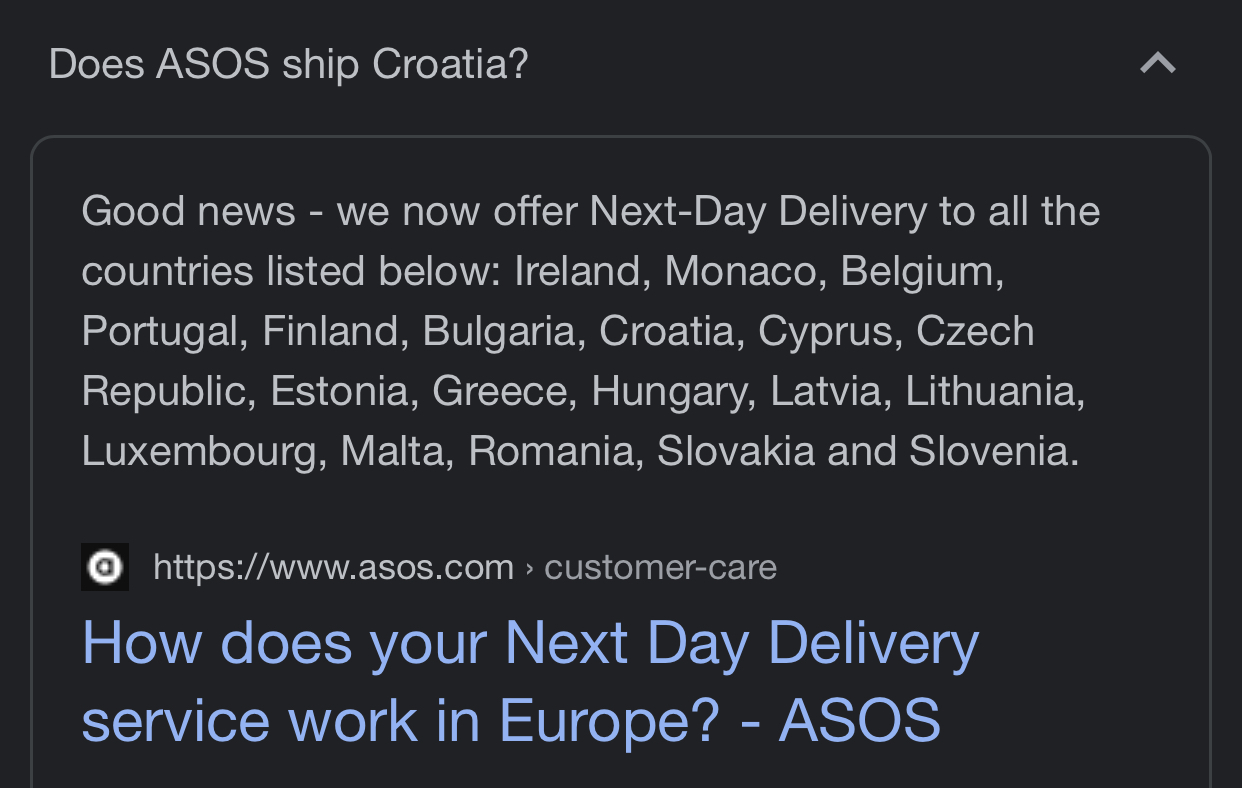
Task: Click the 'customer-care' breadcrumb
Action: [x=660, y=568]
